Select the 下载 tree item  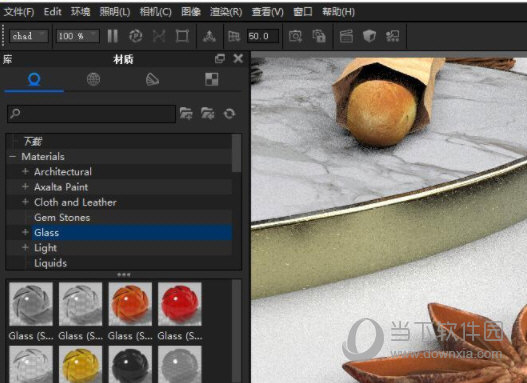coord(33,141)
